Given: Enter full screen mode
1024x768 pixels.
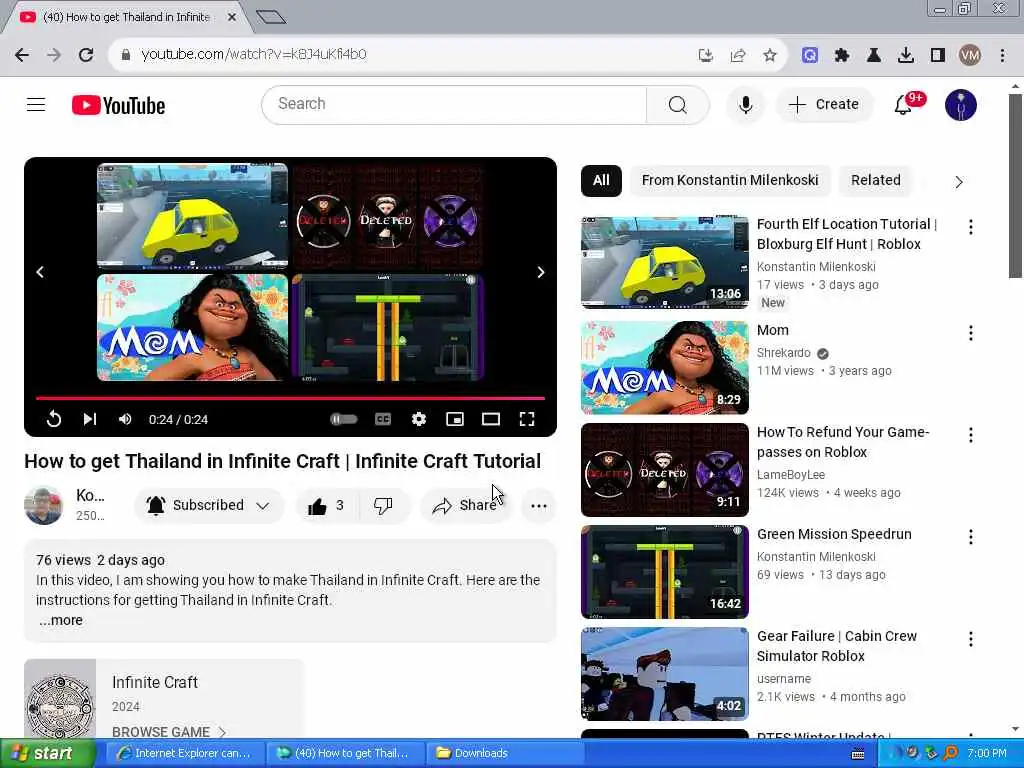Looking at the screenshot, I should pyautogui.click(x=526, y=419).
